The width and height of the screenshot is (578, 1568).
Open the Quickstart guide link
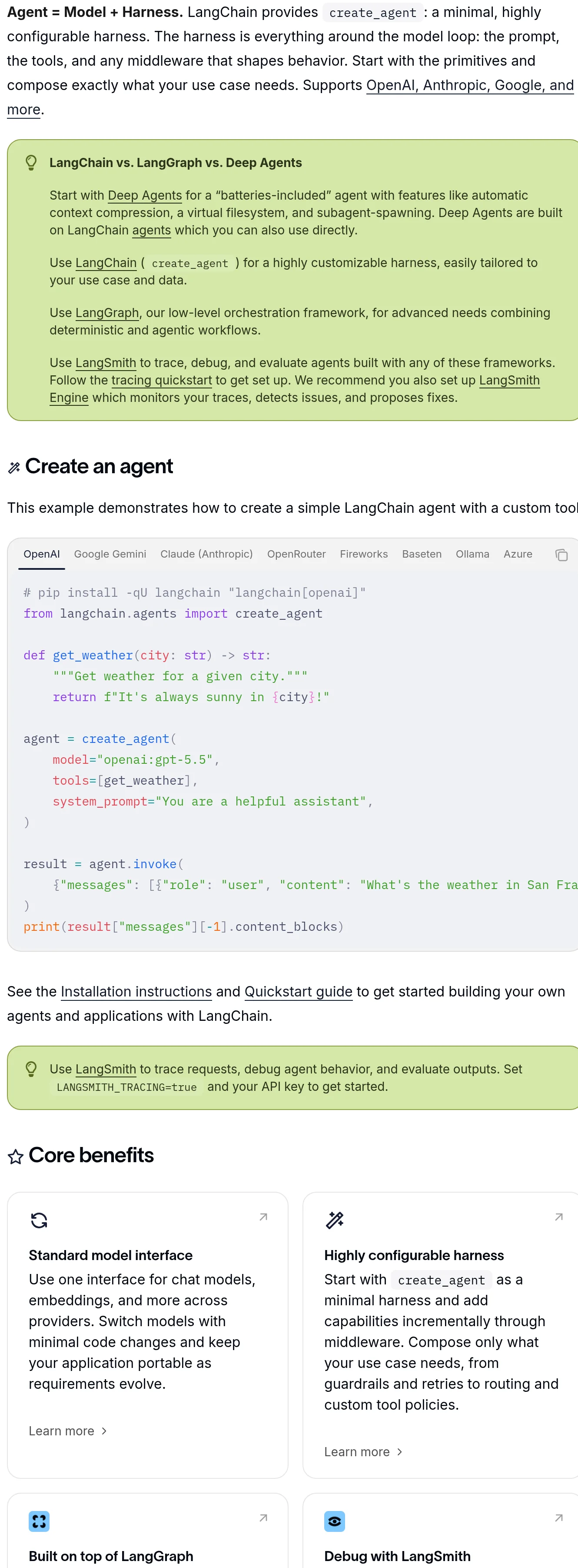click(x=298, y=992)
